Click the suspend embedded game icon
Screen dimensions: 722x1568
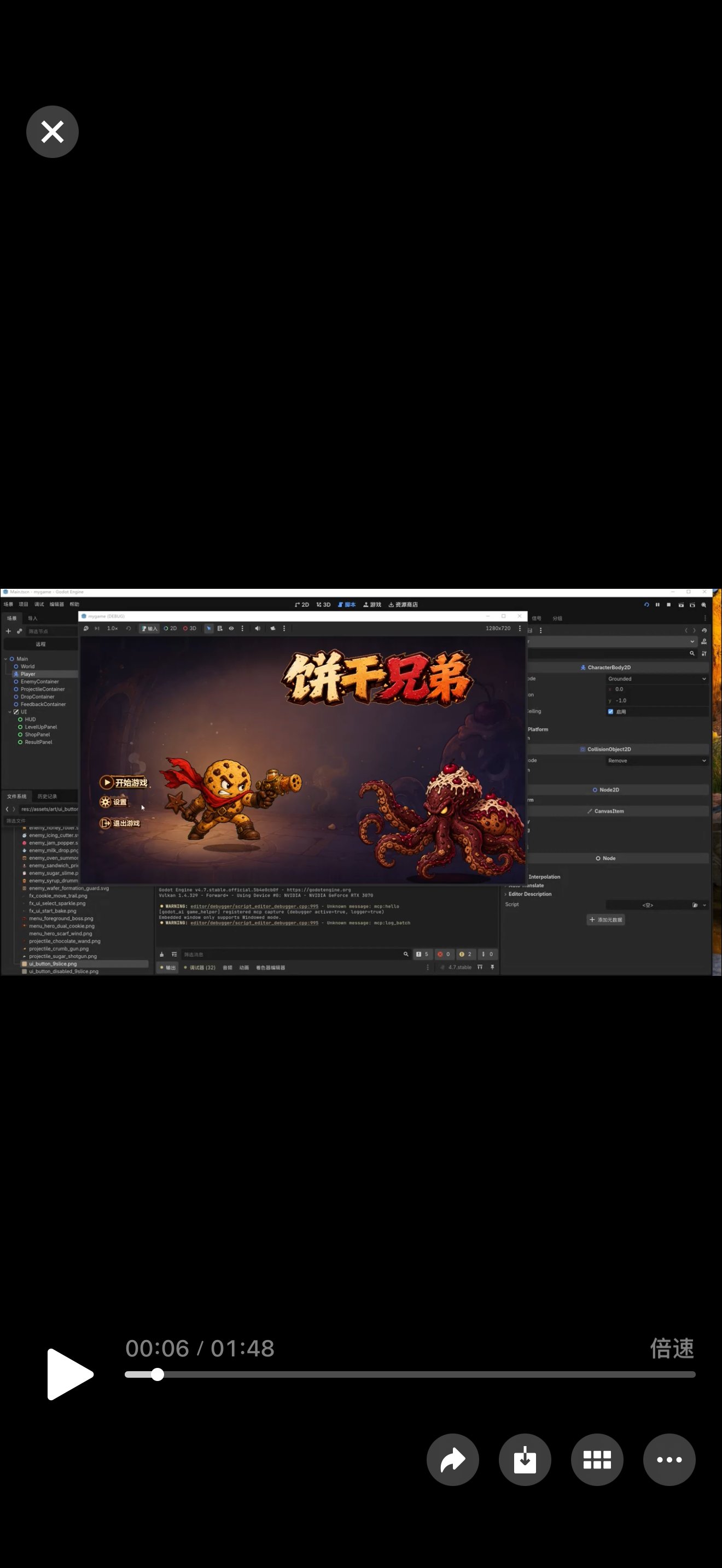point(86,628)
